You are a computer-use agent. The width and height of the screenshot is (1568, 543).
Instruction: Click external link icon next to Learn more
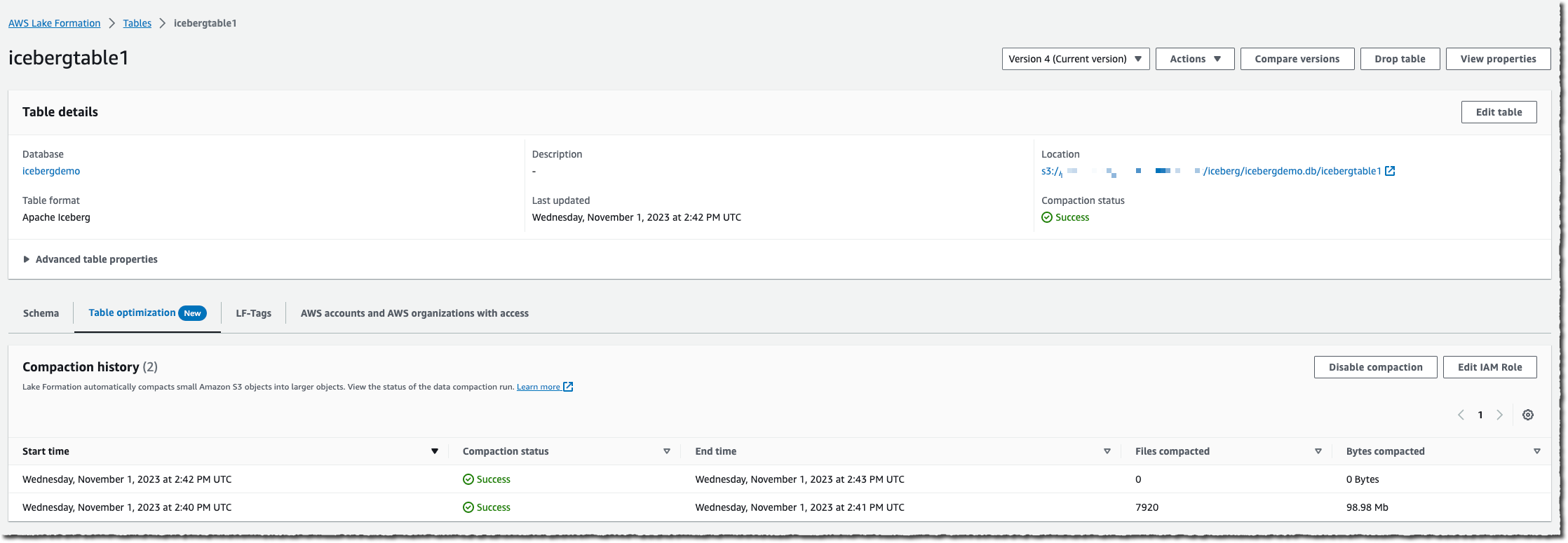point(568,387)
